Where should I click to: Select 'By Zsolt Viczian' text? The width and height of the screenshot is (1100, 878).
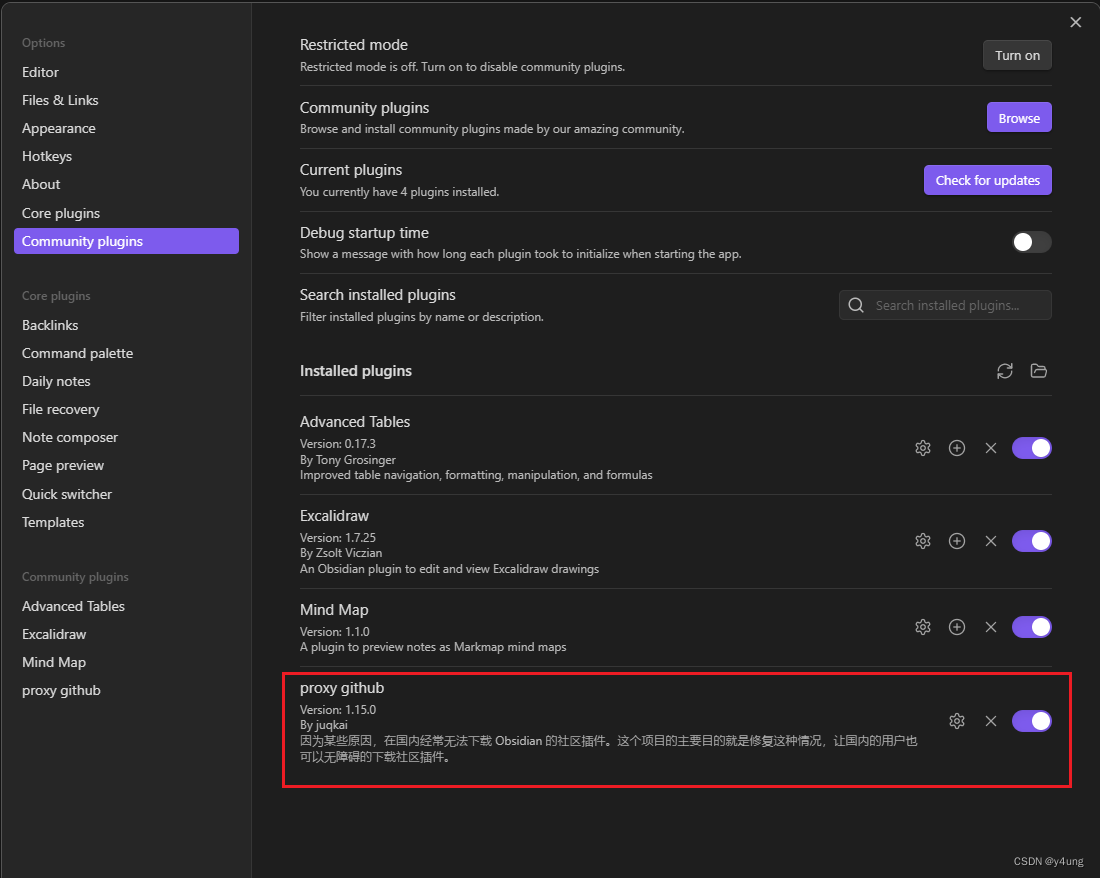pyautogui.click(x=341, y=553)
